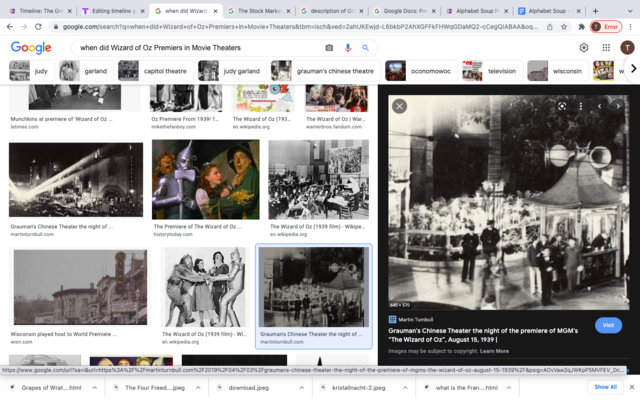This screenshot has width=640, height=400.
Task: Open Wizard of Oz cast wikipedia thumbnail
Action: point(205,287)
